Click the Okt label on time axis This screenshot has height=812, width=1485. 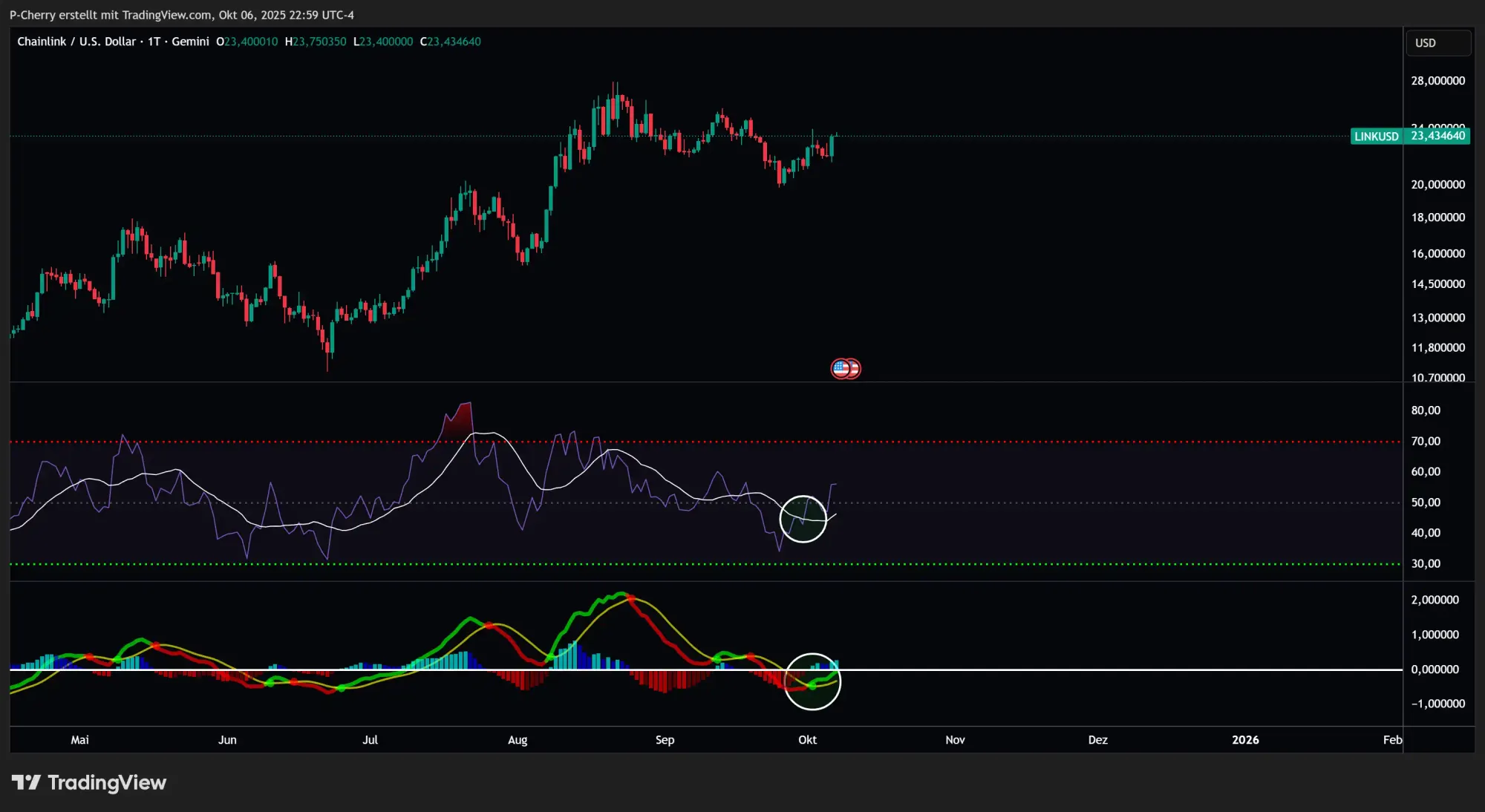[807, 739]
